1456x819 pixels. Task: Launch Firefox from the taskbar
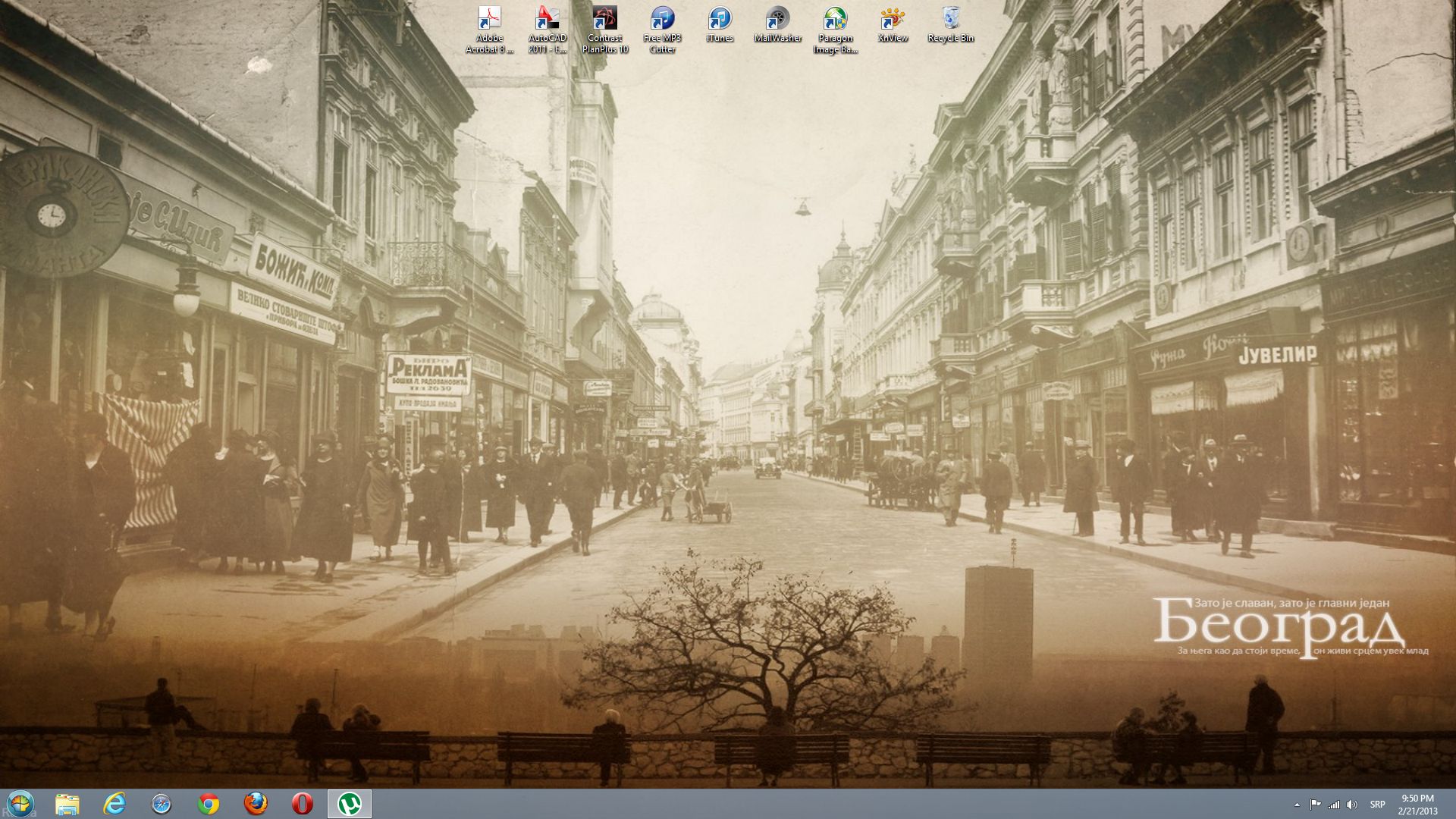pyautogui.click(x=256, y=804)
